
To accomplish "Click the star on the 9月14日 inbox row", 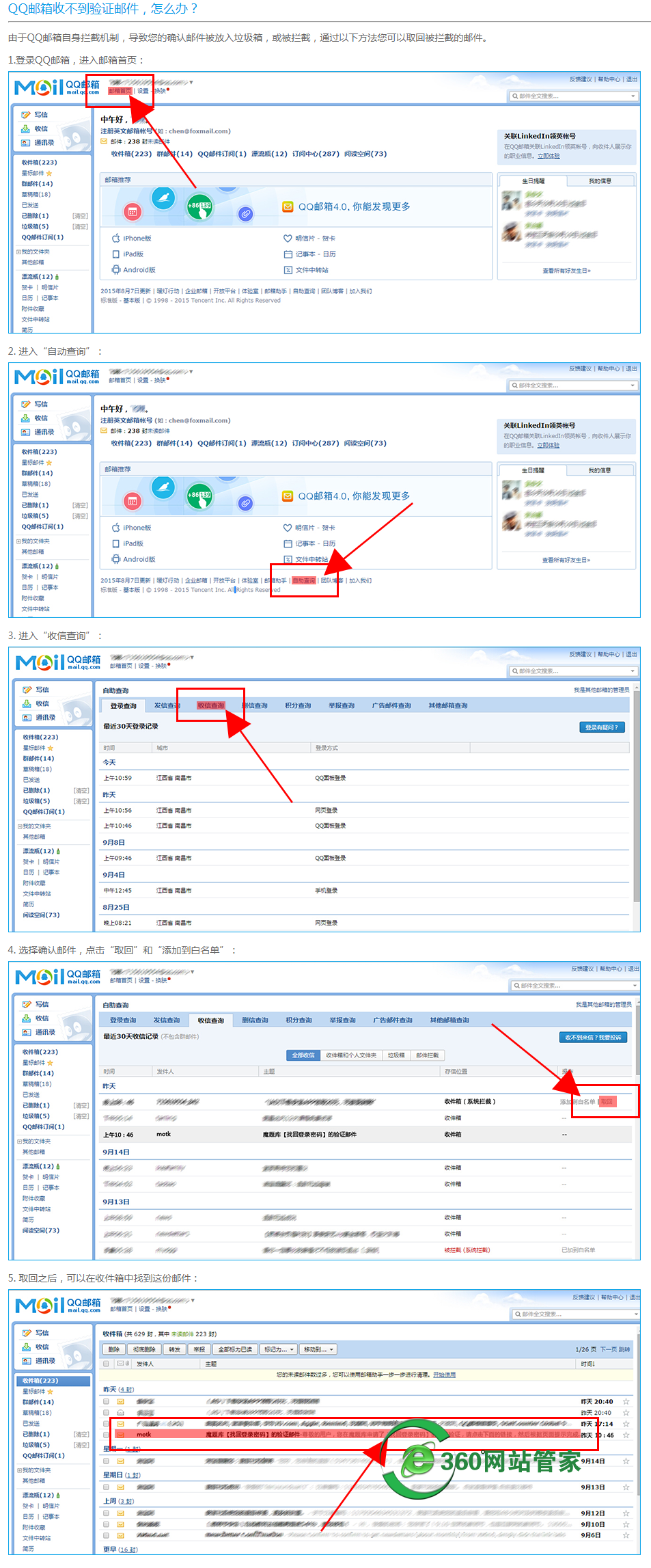I will pyautogui.click(x=626, y=1461).
